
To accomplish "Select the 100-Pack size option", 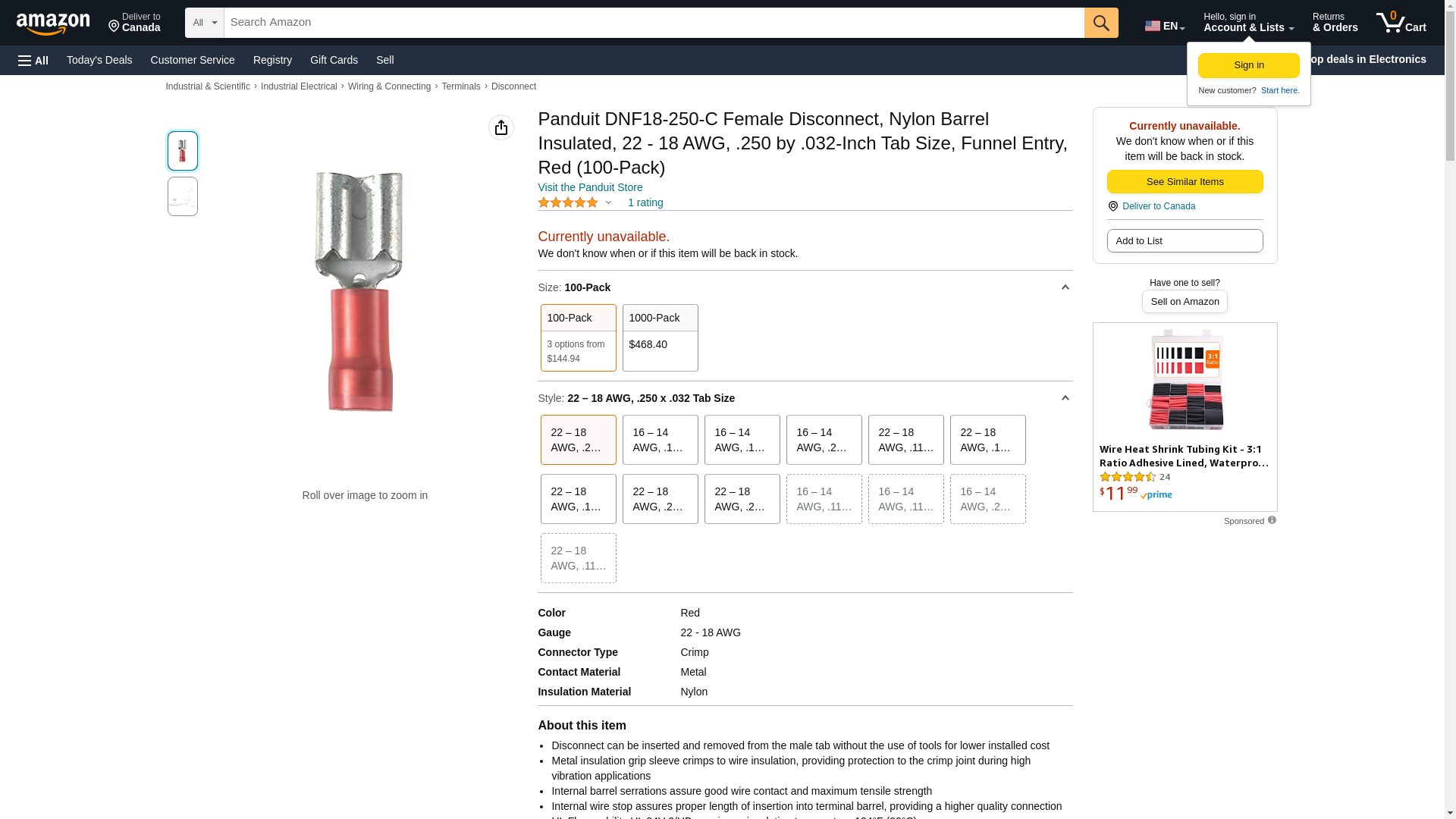I will pos(578,337).
